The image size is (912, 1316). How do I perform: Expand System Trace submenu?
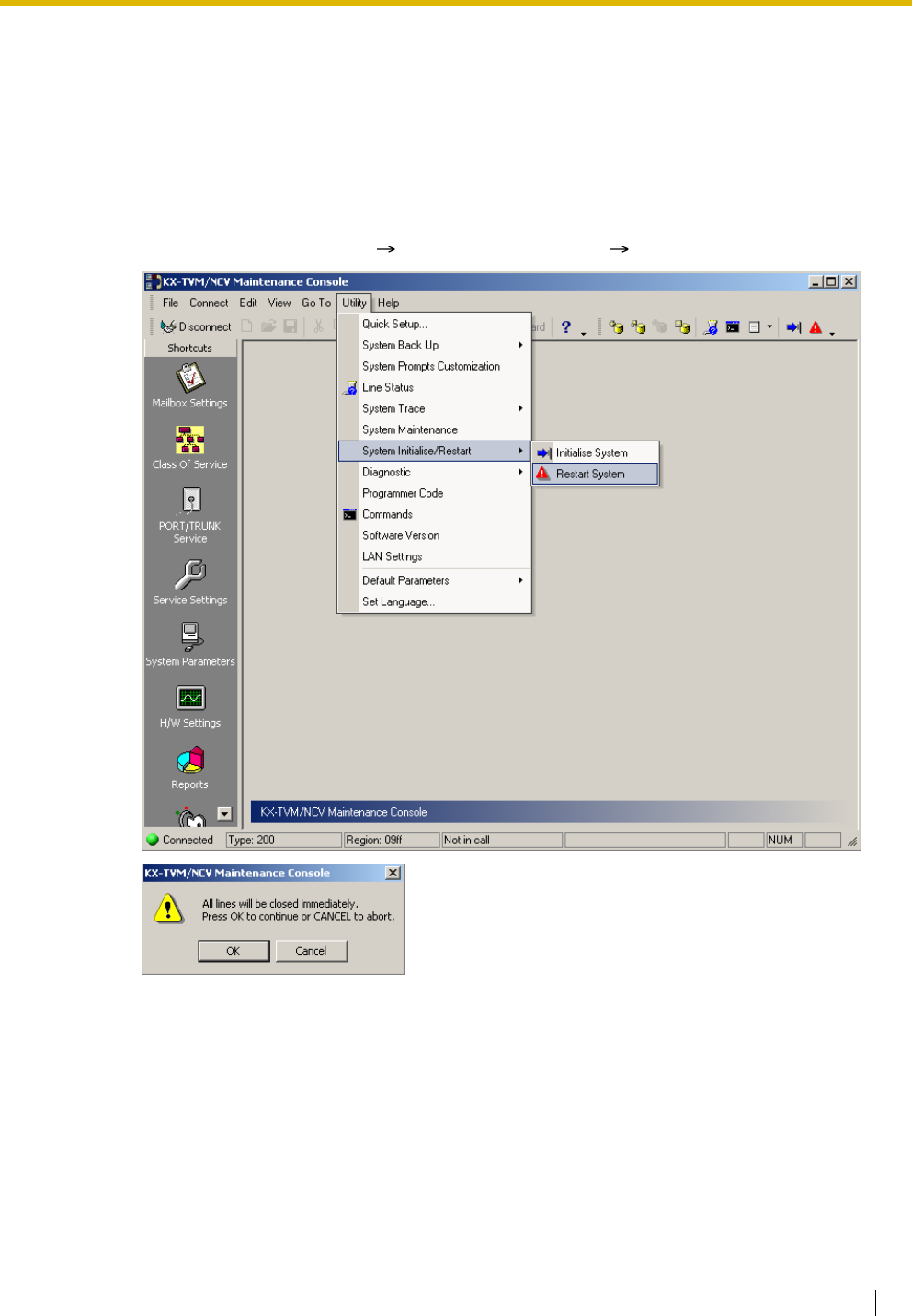point(434,408)
